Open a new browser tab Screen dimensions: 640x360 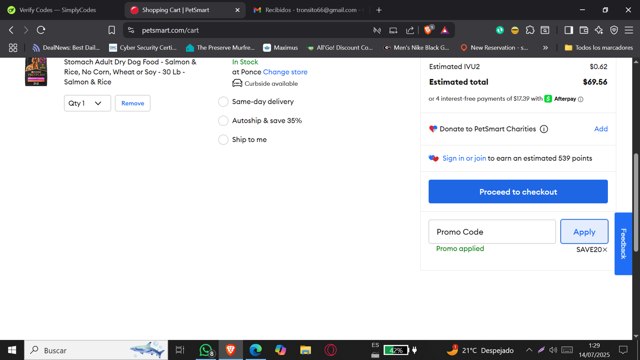(379, 10)
